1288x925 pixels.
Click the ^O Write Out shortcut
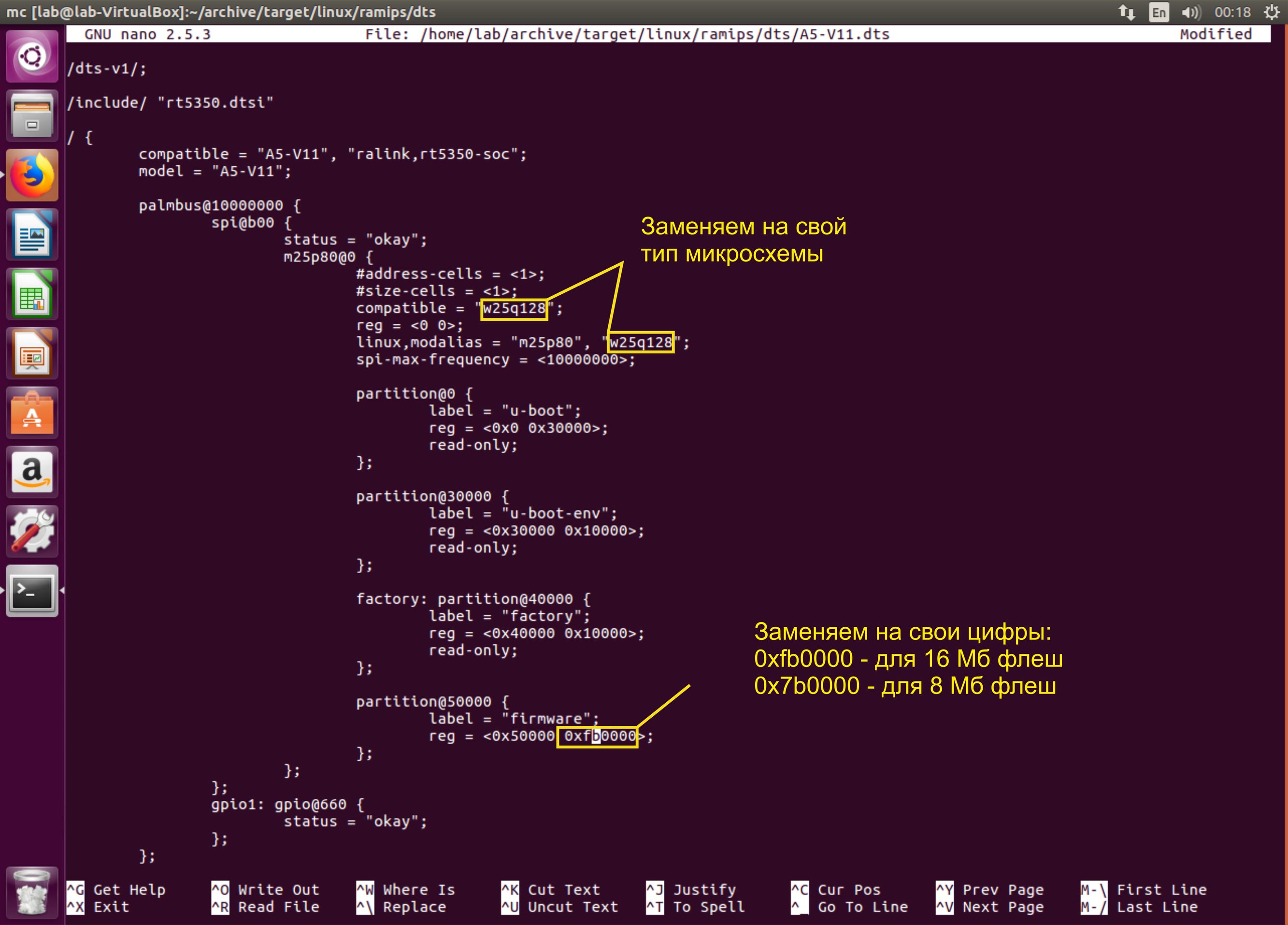pyautogui.click(x=265, y=889)
